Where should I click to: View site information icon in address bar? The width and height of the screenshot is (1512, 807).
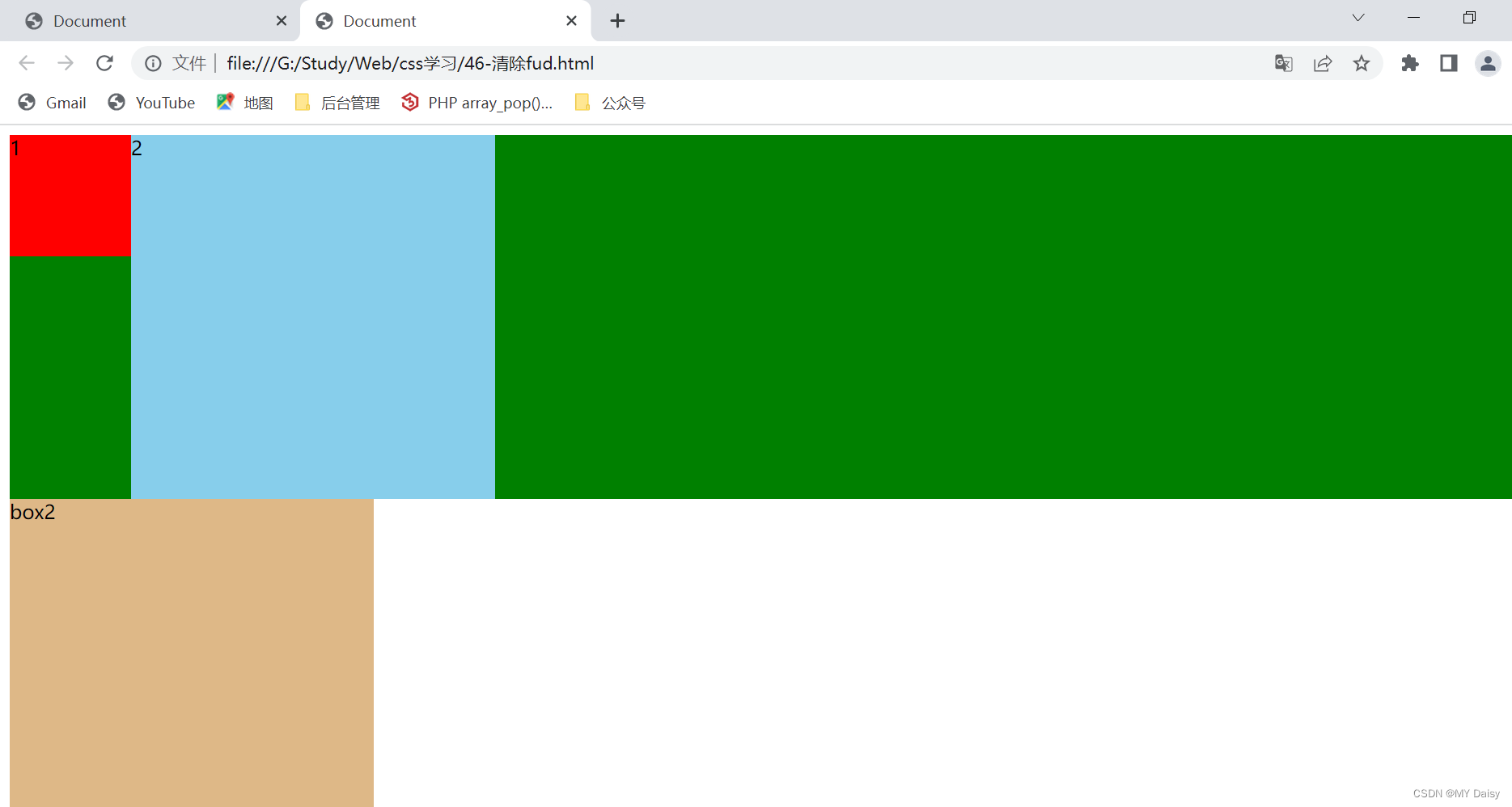(153, 63)
